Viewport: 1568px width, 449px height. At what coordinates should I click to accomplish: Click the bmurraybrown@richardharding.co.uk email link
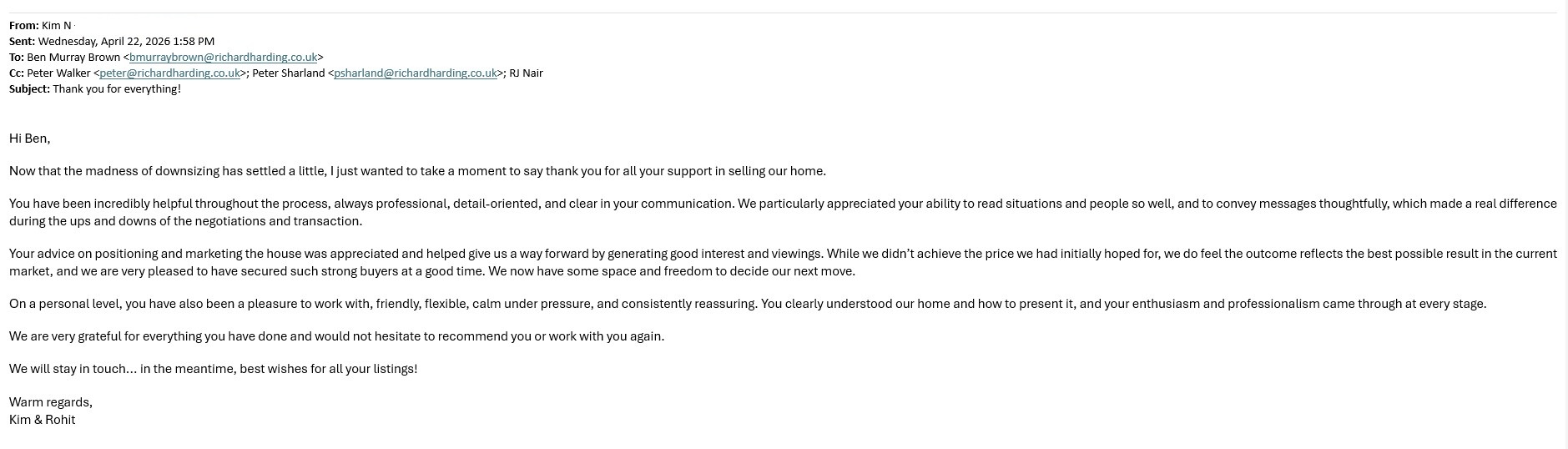click(223, 58)
